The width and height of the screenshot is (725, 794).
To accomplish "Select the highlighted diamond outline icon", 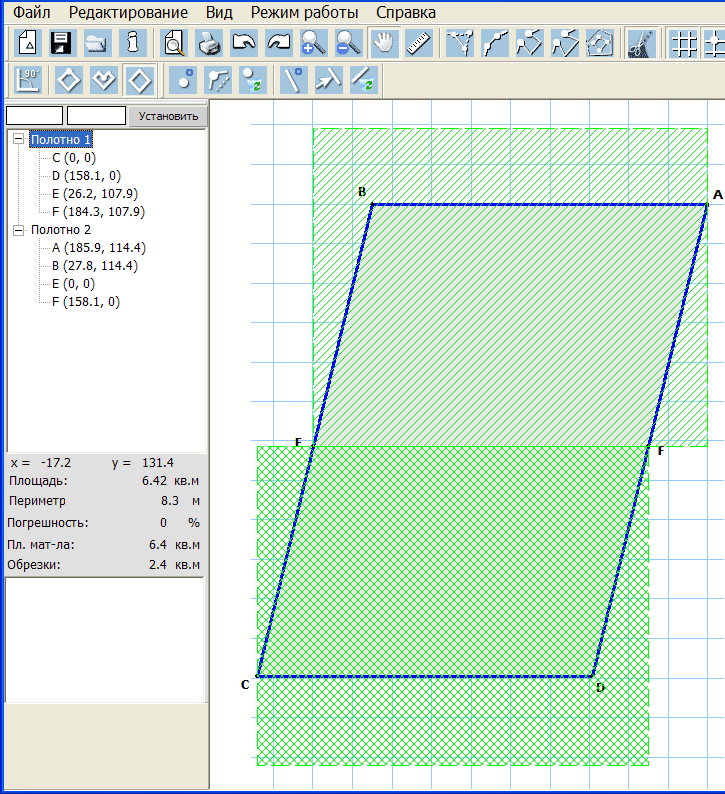I will (x=139, y=80).
